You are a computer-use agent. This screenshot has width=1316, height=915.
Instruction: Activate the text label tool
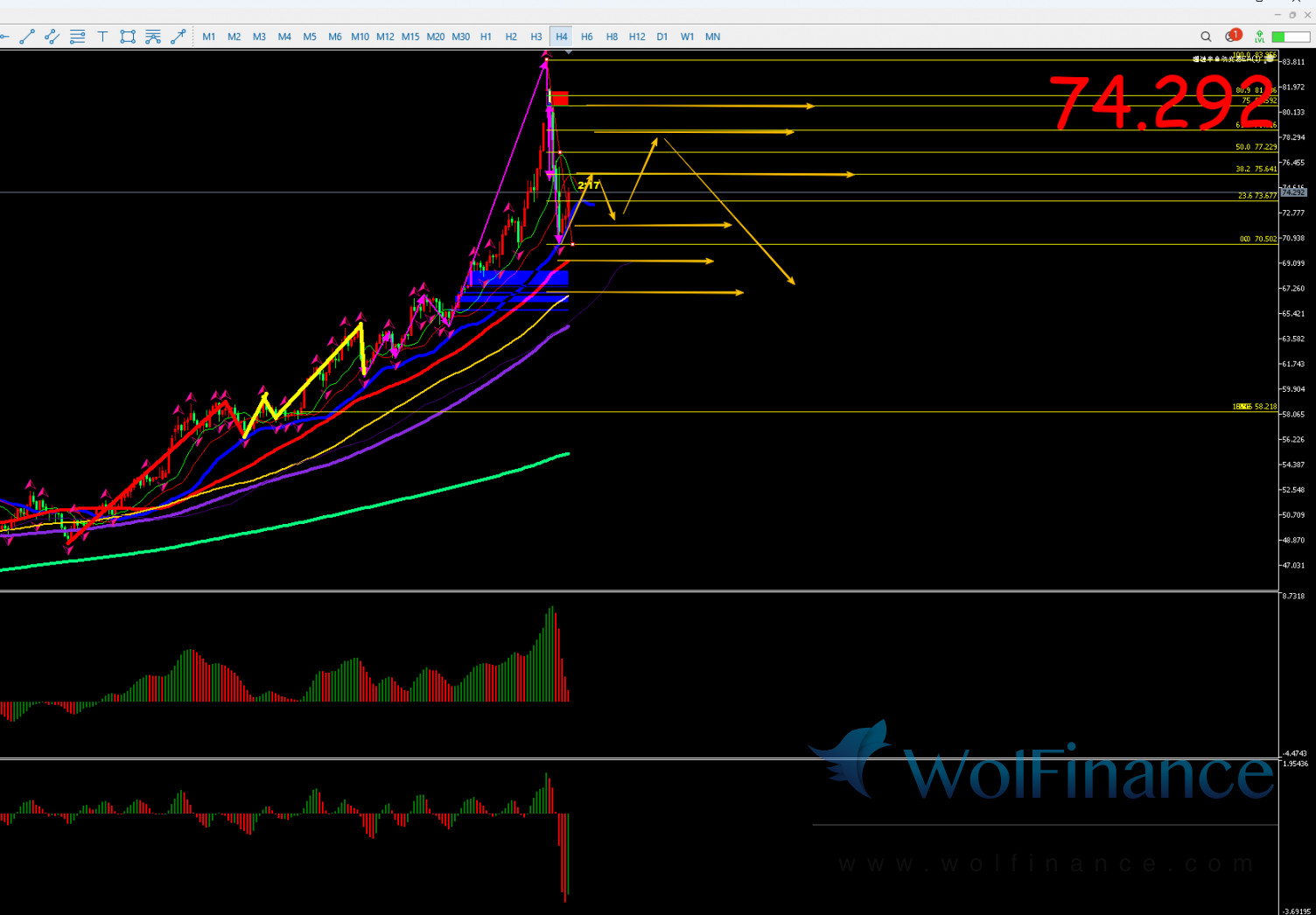tap(102, 37)
